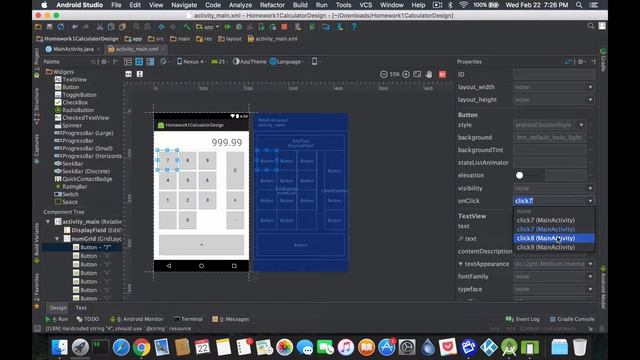Click the onClick dropdown arrow
Screen dimensions: 640x360
pyautogui.click(x=590, y=201)
